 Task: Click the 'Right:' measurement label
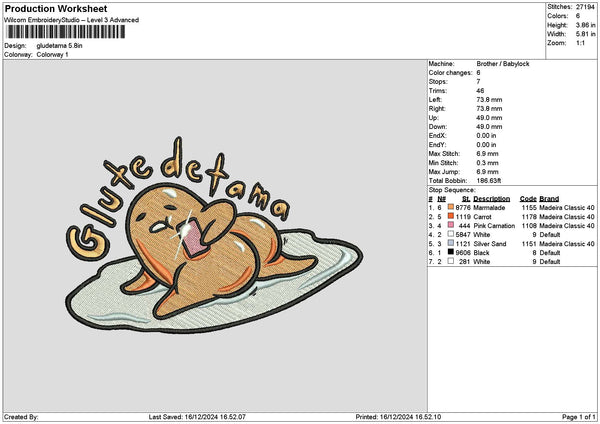point(437,109)
